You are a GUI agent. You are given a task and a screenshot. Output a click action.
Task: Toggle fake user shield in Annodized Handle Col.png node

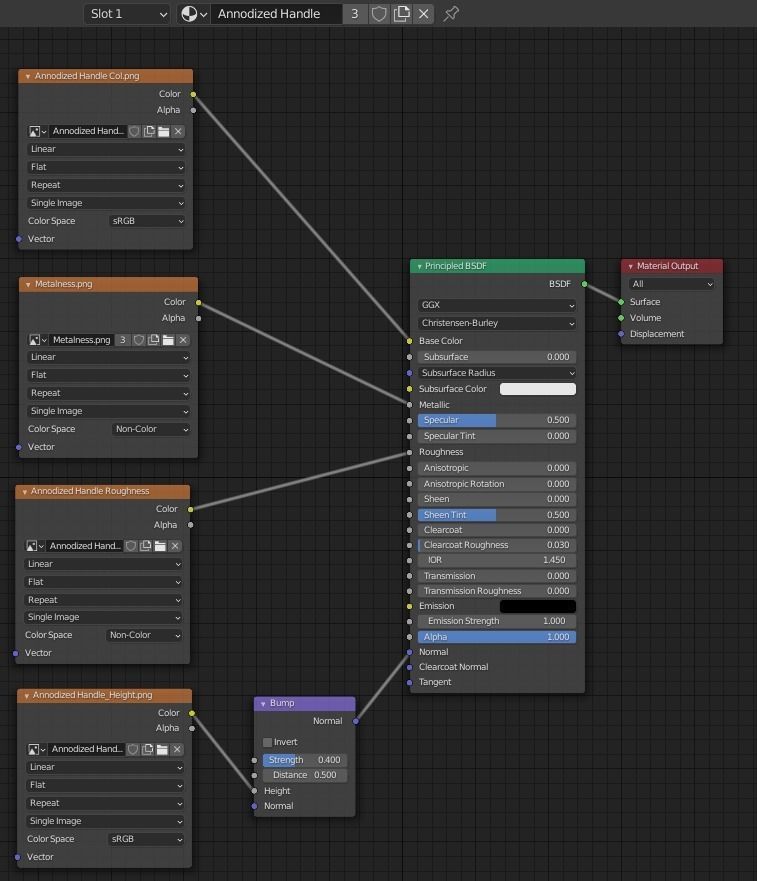134,131
